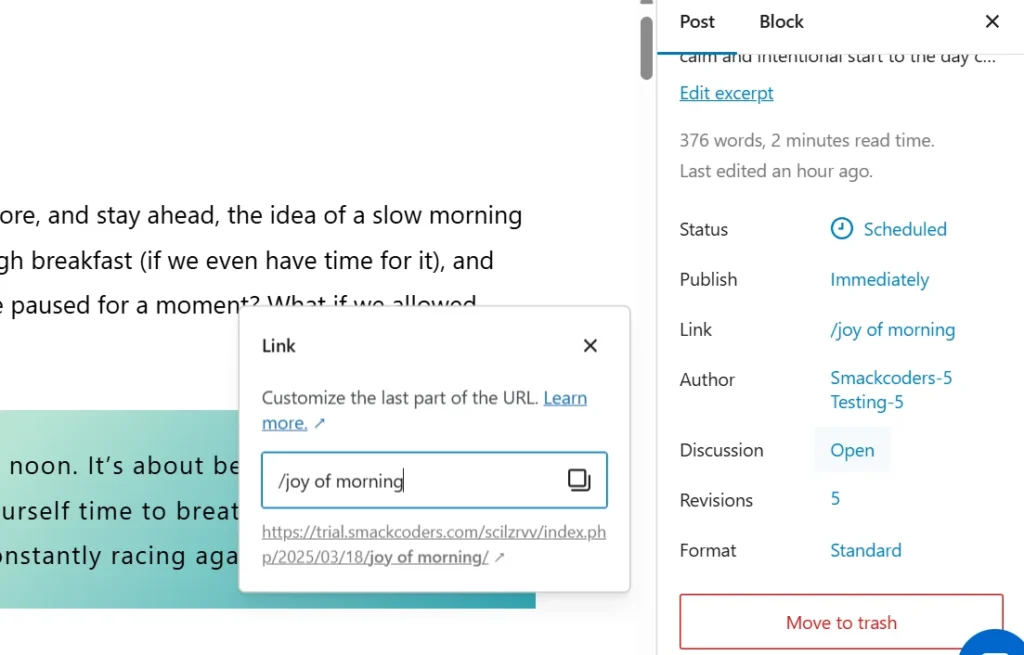Toggle the Discussion setting showing Open
The width and height of the screenshot is (1024, 655).
point(852,450)
